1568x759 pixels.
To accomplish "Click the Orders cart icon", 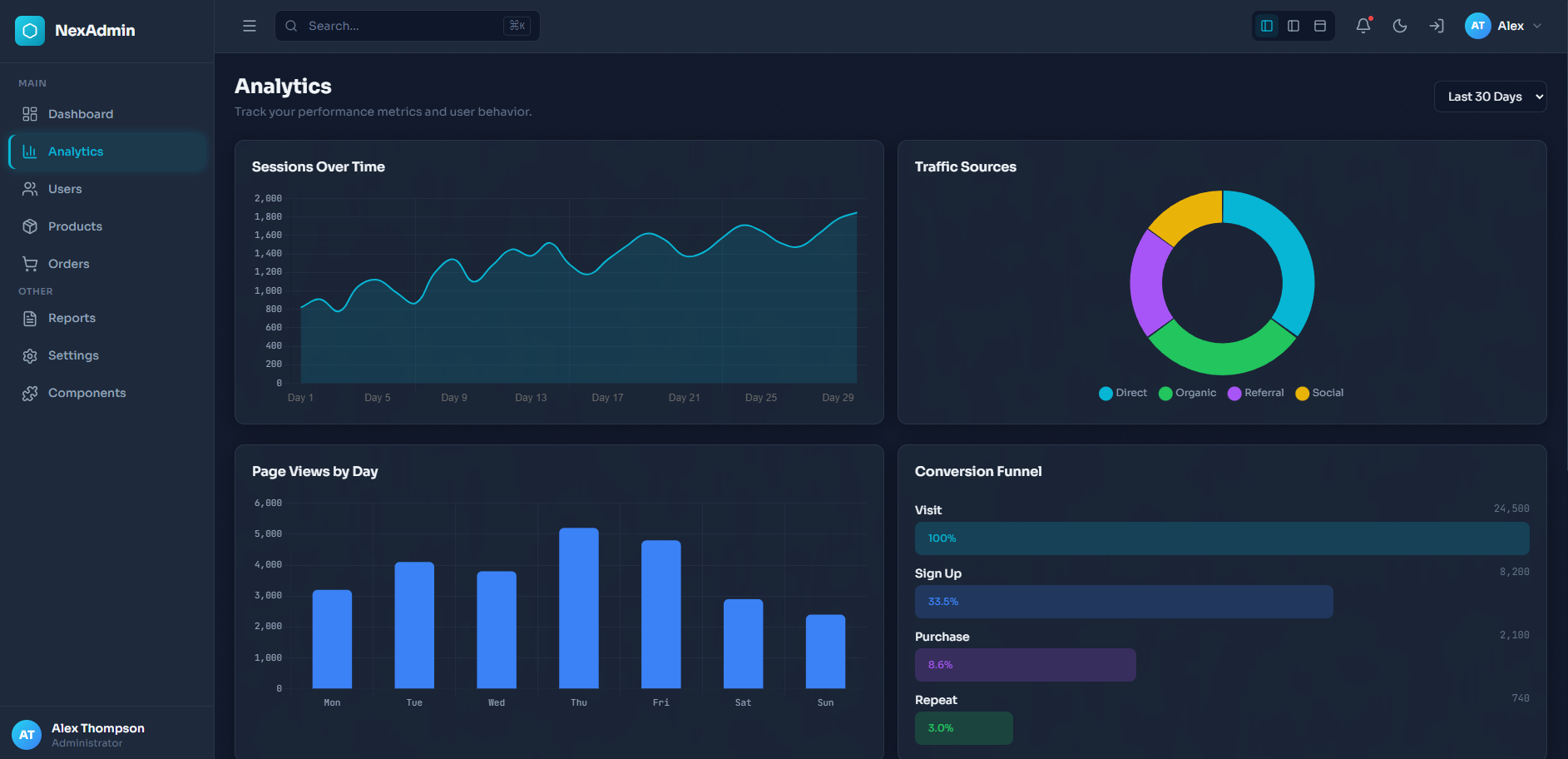I will click(30, 264).
